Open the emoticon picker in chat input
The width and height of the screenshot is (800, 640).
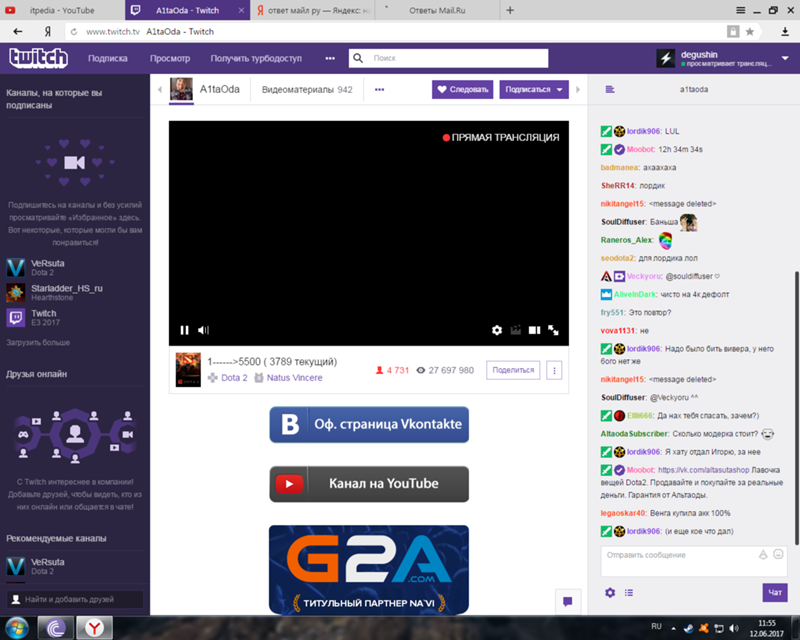click(x=779, y=554)
